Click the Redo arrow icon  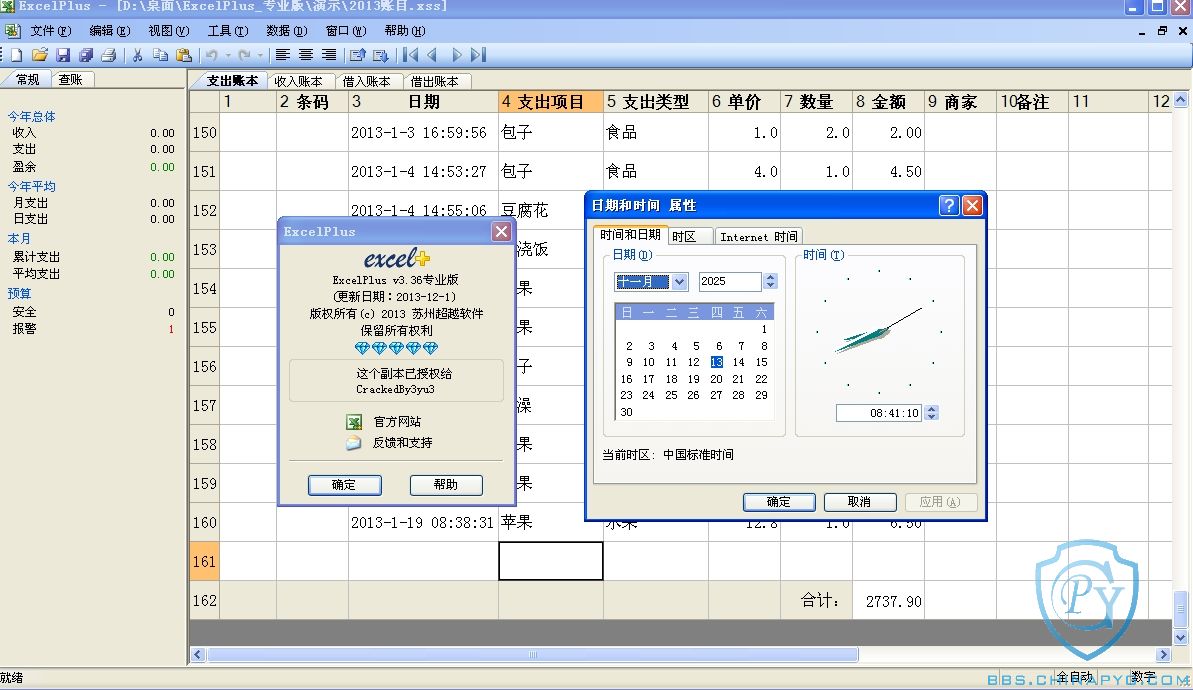(244, 55)
